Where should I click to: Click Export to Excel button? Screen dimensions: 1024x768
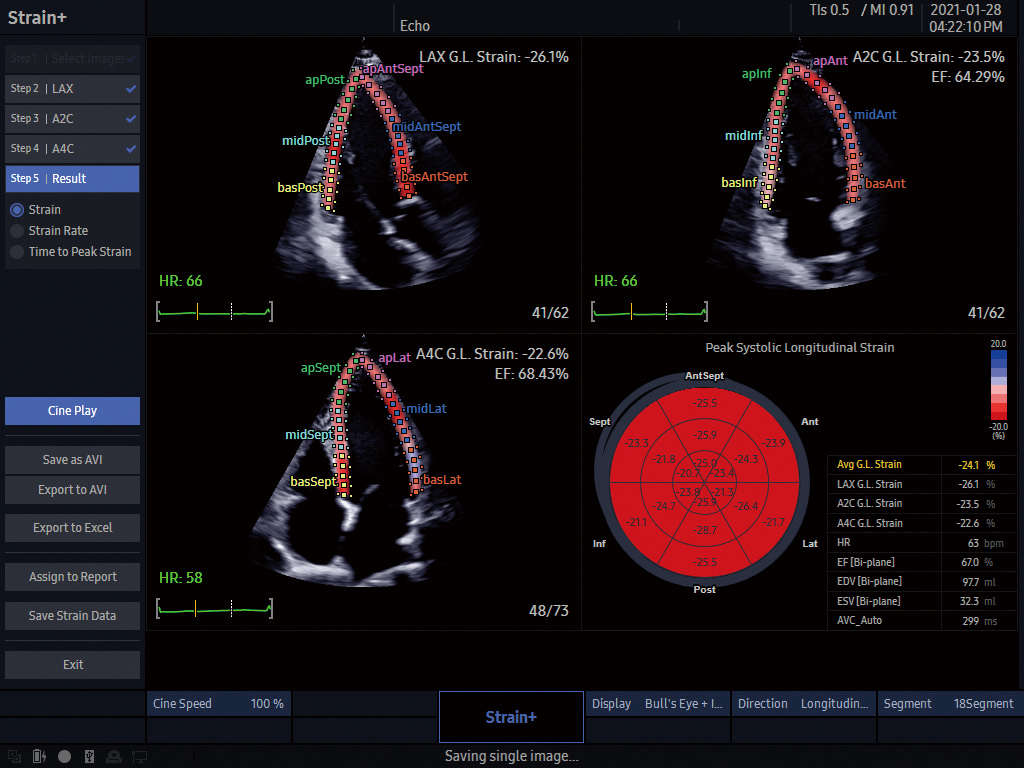click(x=72, y=528)
